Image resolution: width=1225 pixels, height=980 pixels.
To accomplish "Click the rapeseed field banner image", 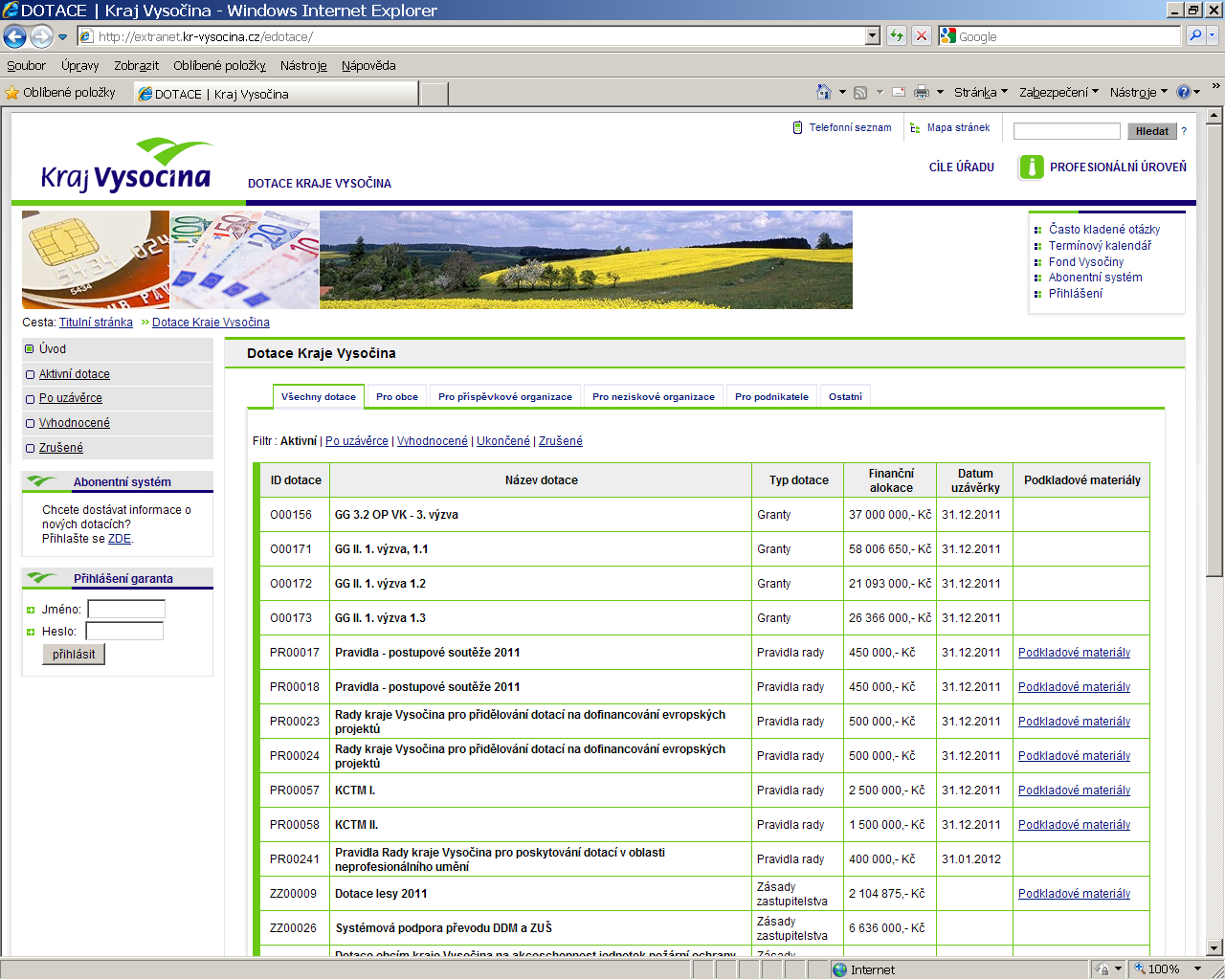I will coord(586,259).
